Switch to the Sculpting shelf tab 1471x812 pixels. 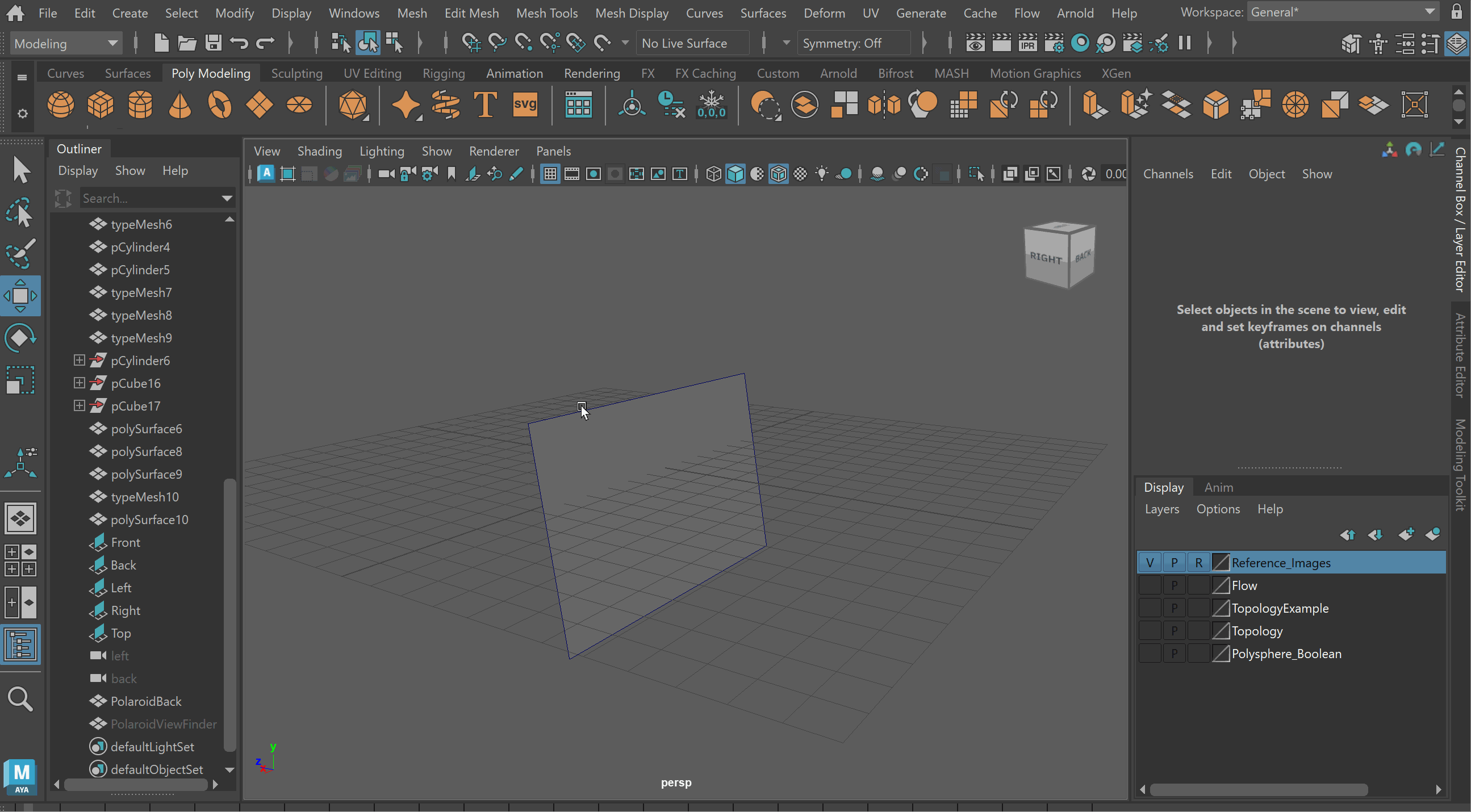tap(296, 73)
